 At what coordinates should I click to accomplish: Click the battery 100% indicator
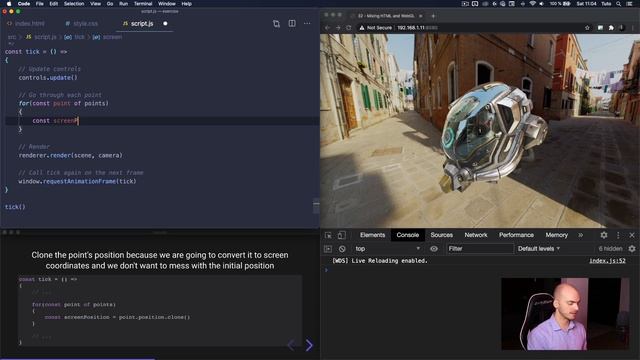click(560, 4)
